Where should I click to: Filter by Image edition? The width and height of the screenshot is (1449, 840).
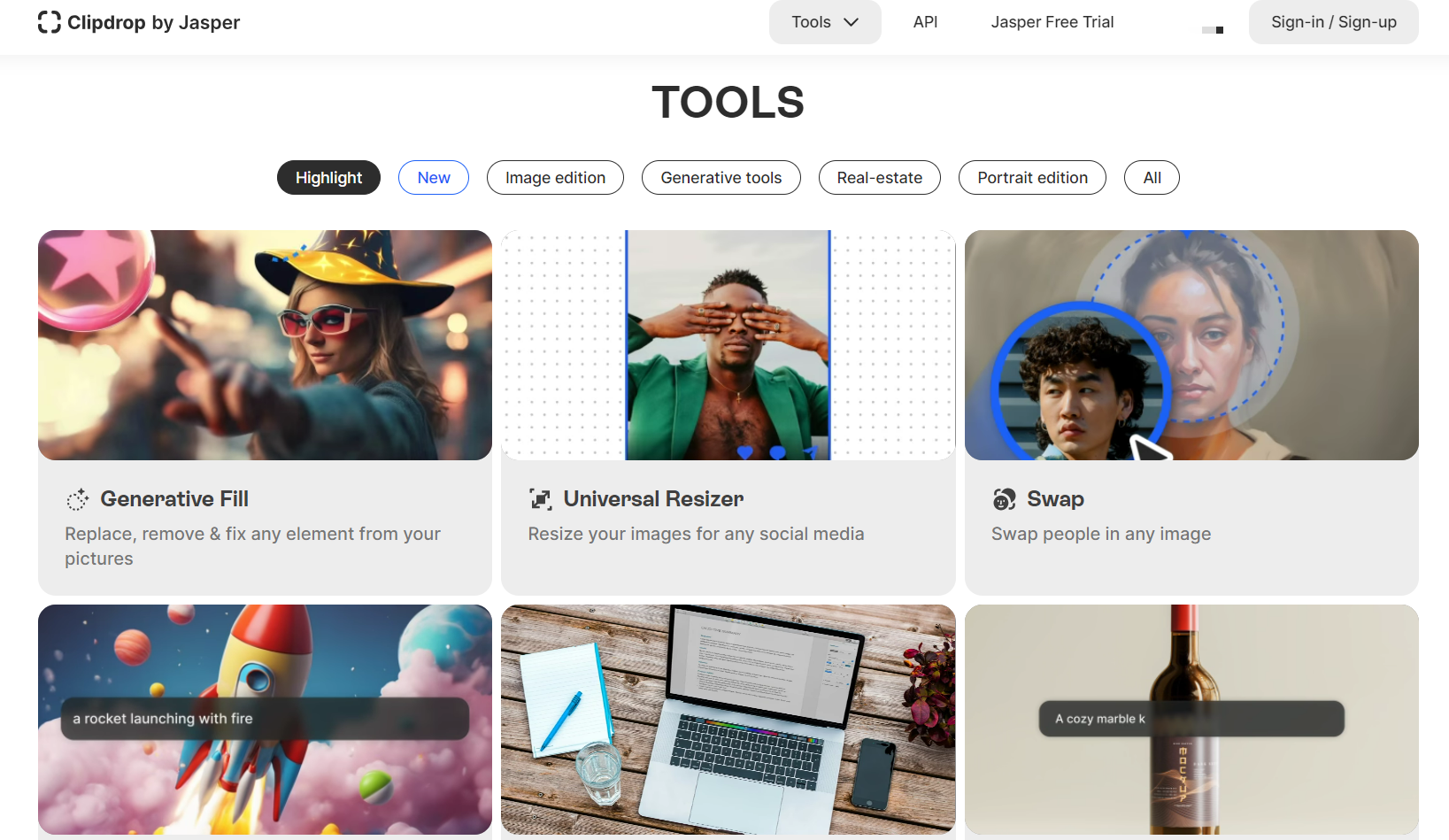(555, 177)
